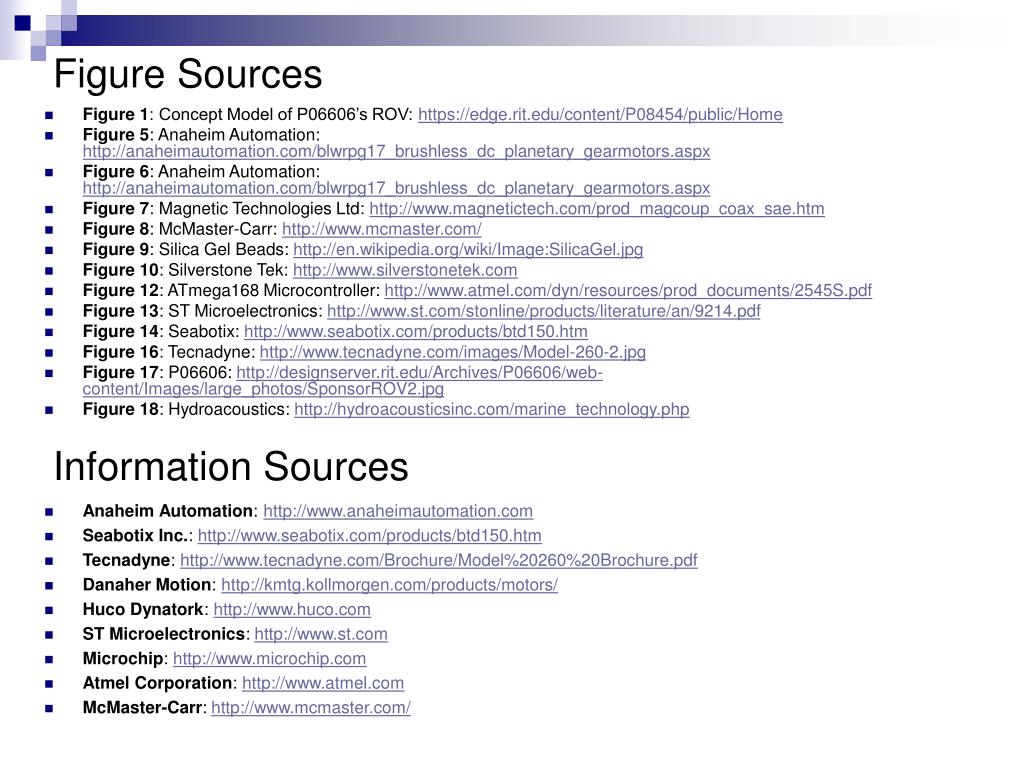Click the 'Atmel Corporation' bold label

(157, 683)
